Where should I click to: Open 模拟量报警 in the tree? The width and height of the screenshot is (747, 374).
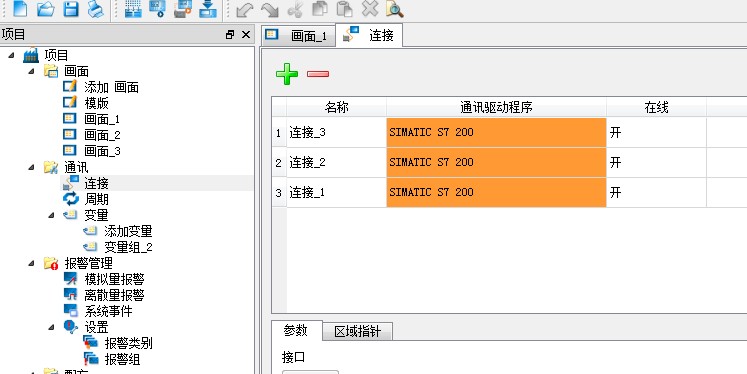(114, 279)
